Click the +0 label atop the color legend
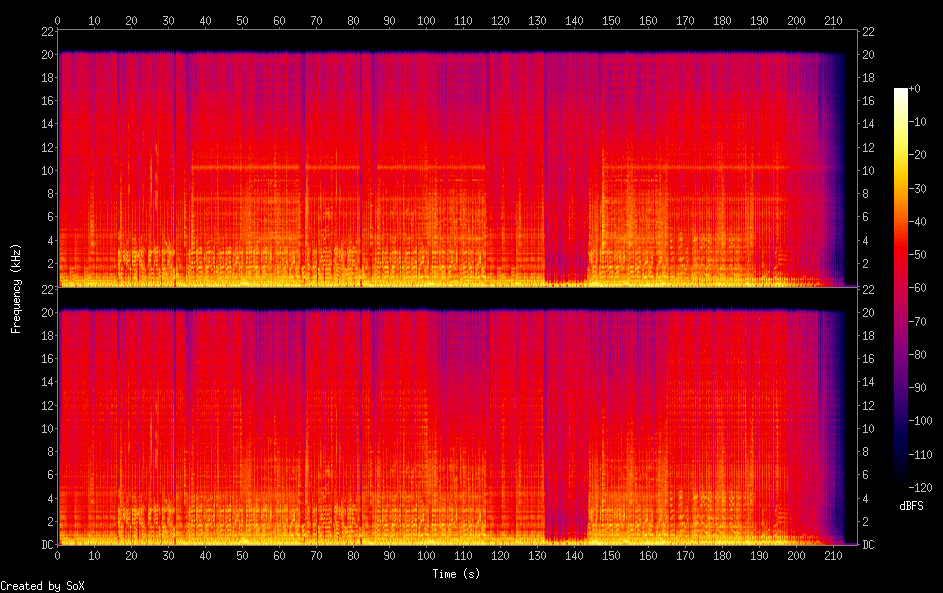943x593 pixels. click(914, 89)
